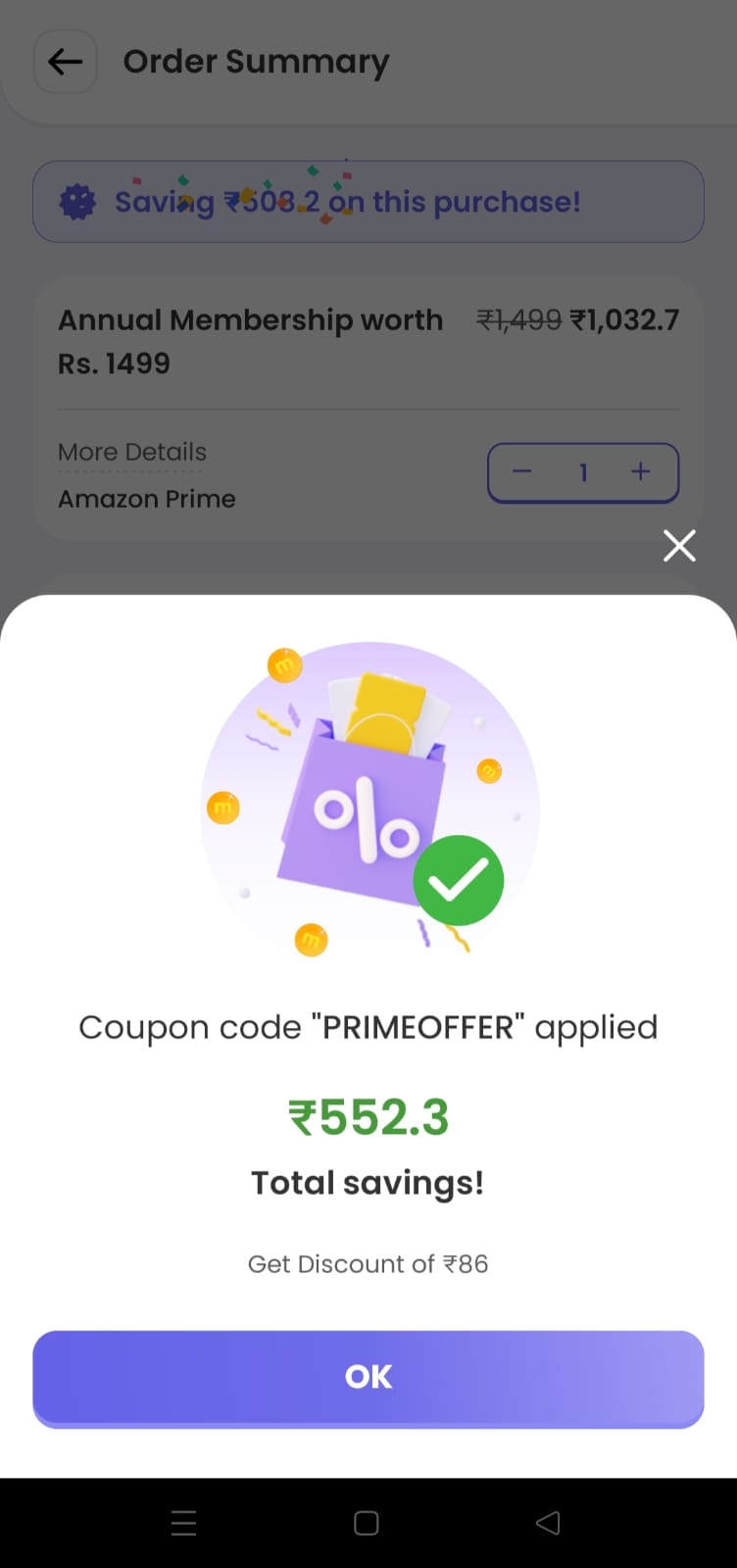Viewport: 737px width, 1568px height.
Task: Confirm coupon by tapping OK
Action: (x=368, y=1378)
